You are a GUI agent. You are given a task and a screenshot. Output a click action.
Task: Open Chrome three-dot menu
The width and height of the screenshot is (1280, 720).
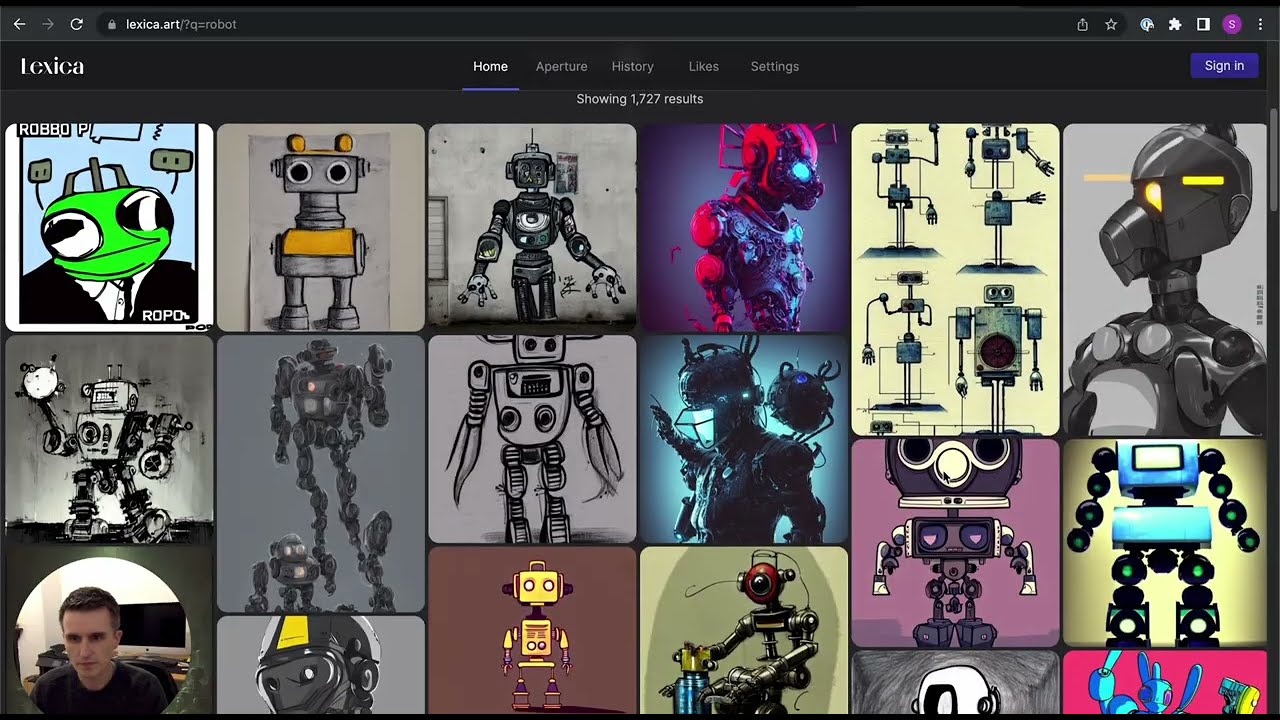[x=1260, y=24]
